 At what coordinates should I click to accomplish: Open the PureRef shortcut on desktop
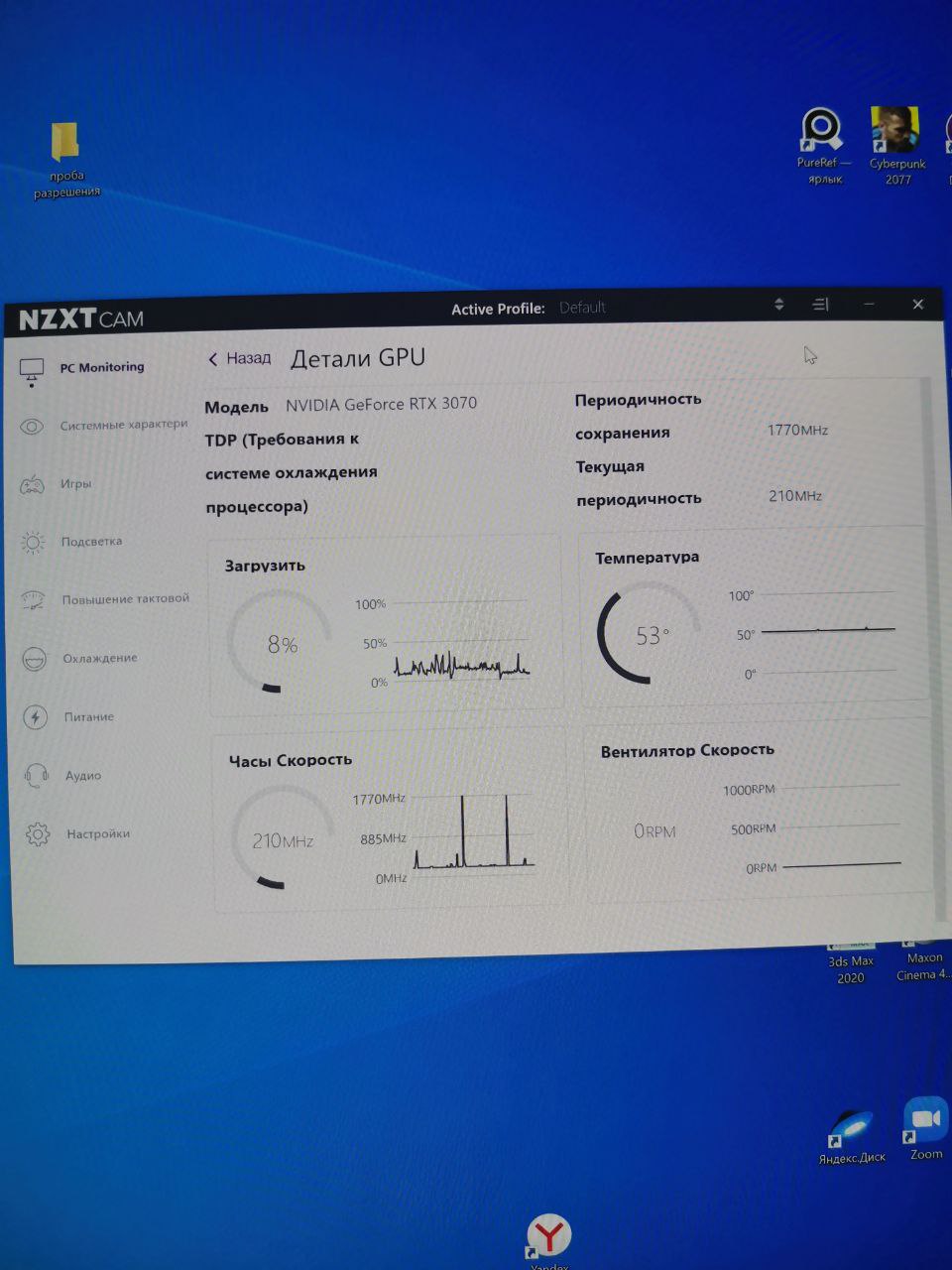click(823, 147)
